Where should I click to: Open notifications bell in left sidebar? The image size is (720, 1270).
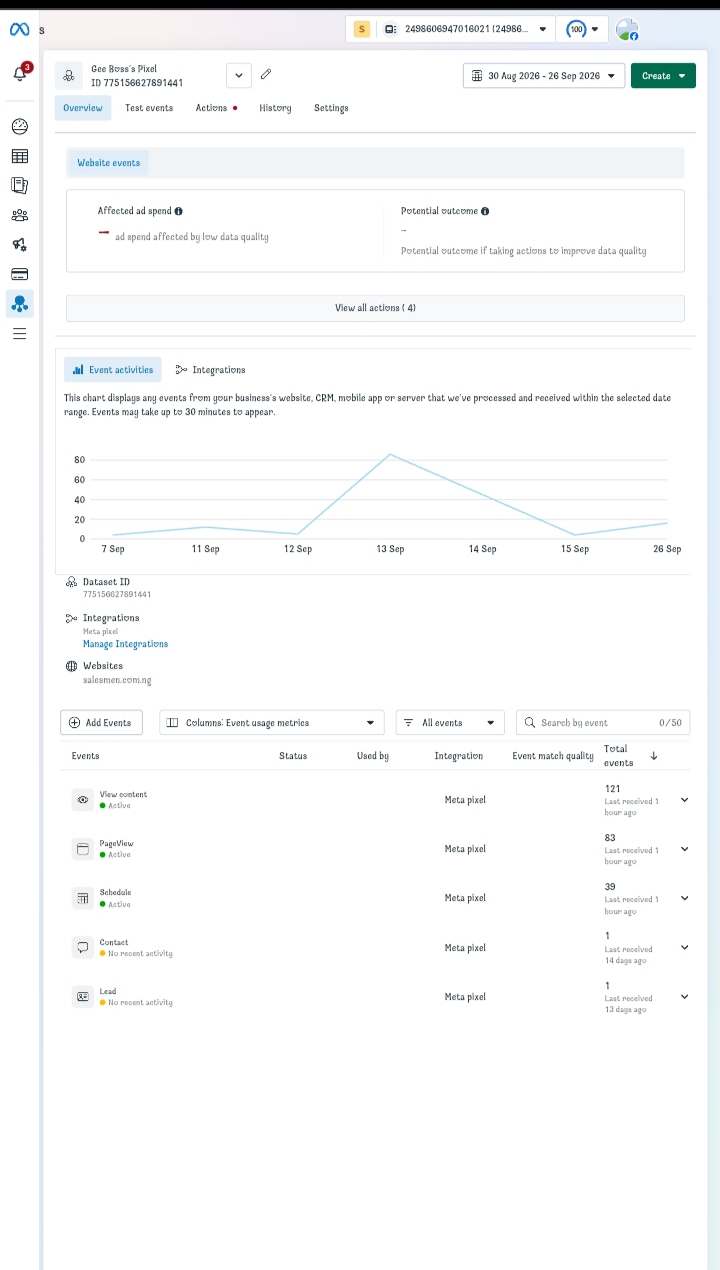pos(20,73)
